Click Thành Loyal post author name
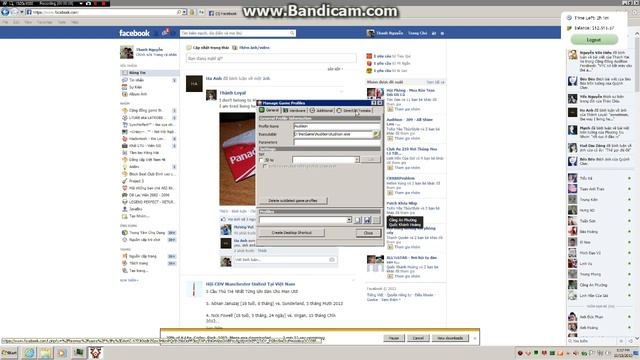The width and height of the screenshot is (640, 360). (233, 93)
